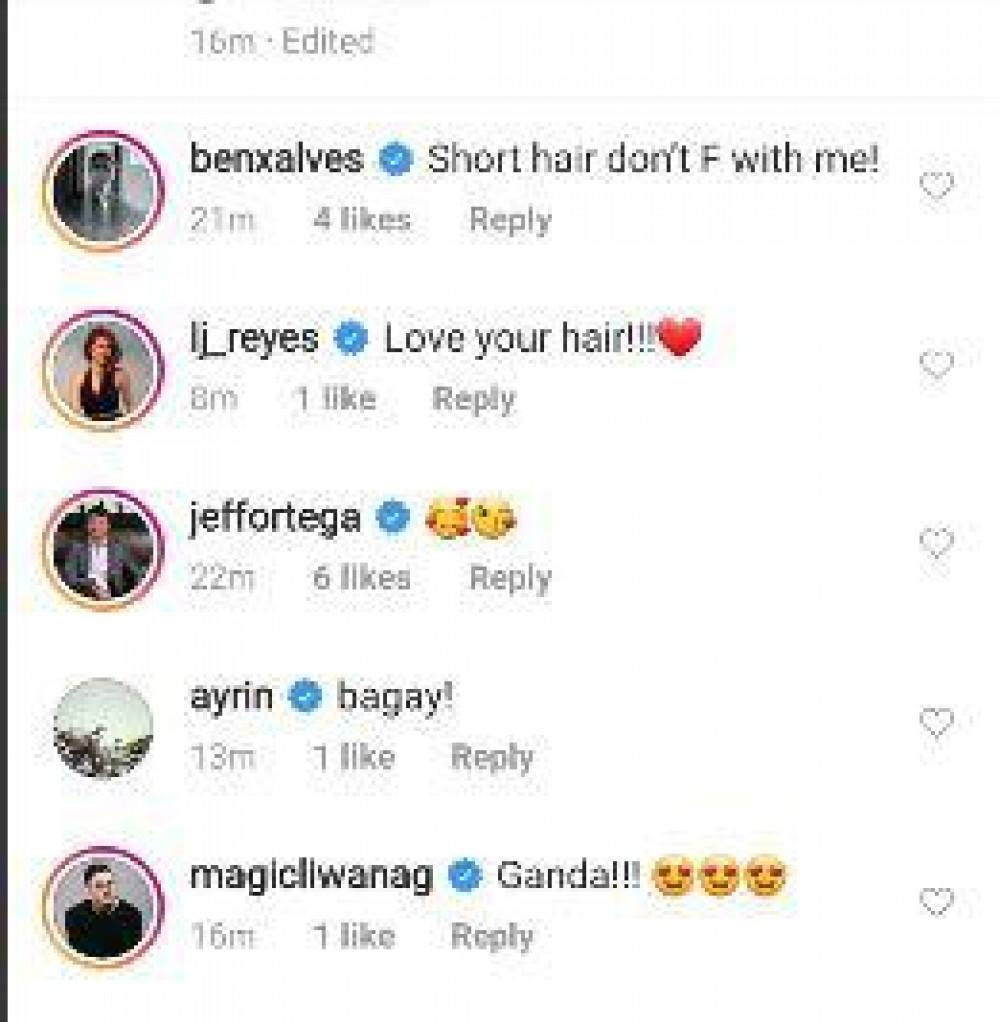Reply to lj_reyes' comment
Image resolution: width=1000 pixels, height=1022 pixels.
point(473,400)
